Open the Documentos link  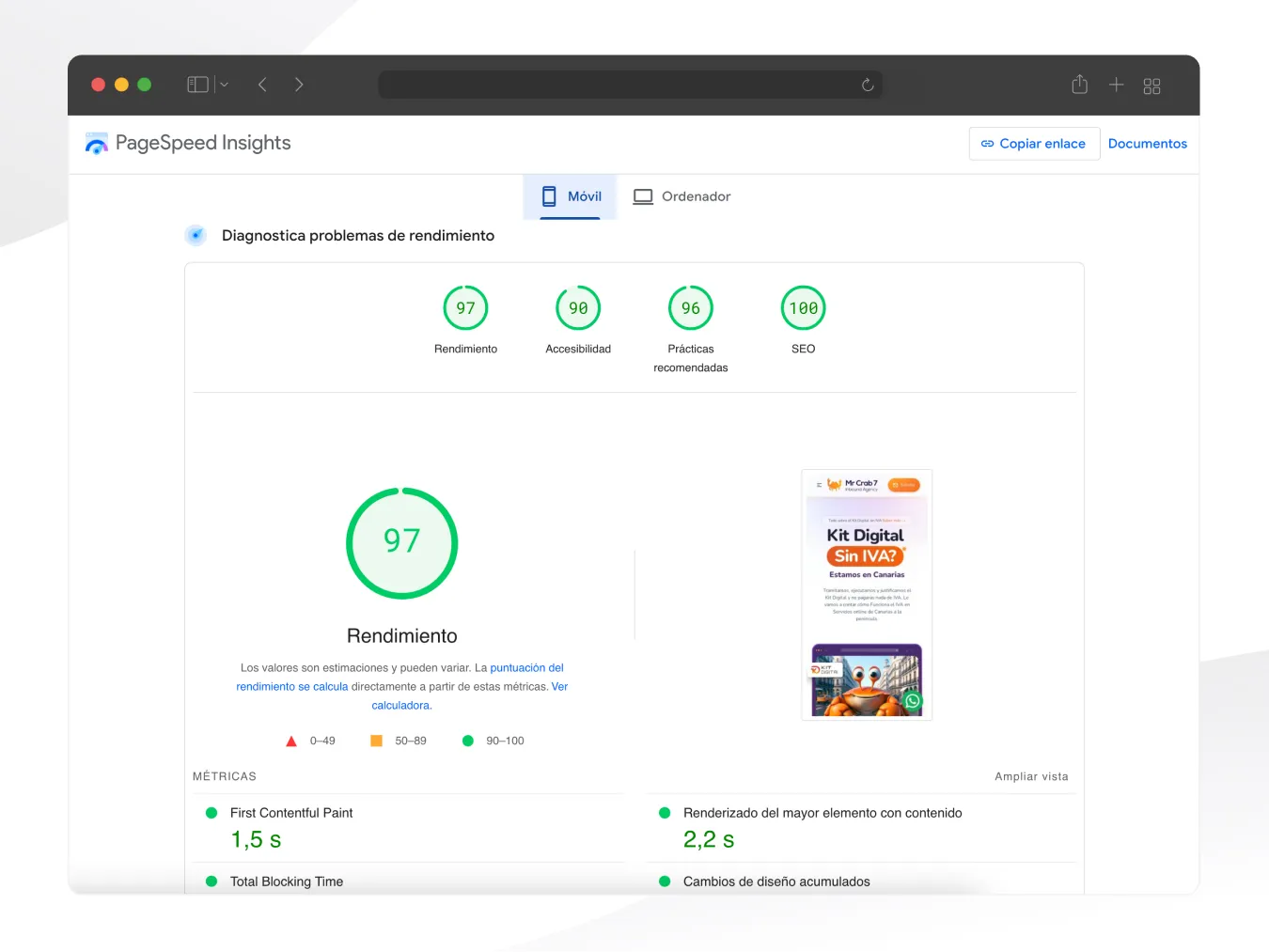pos(1148,143)
